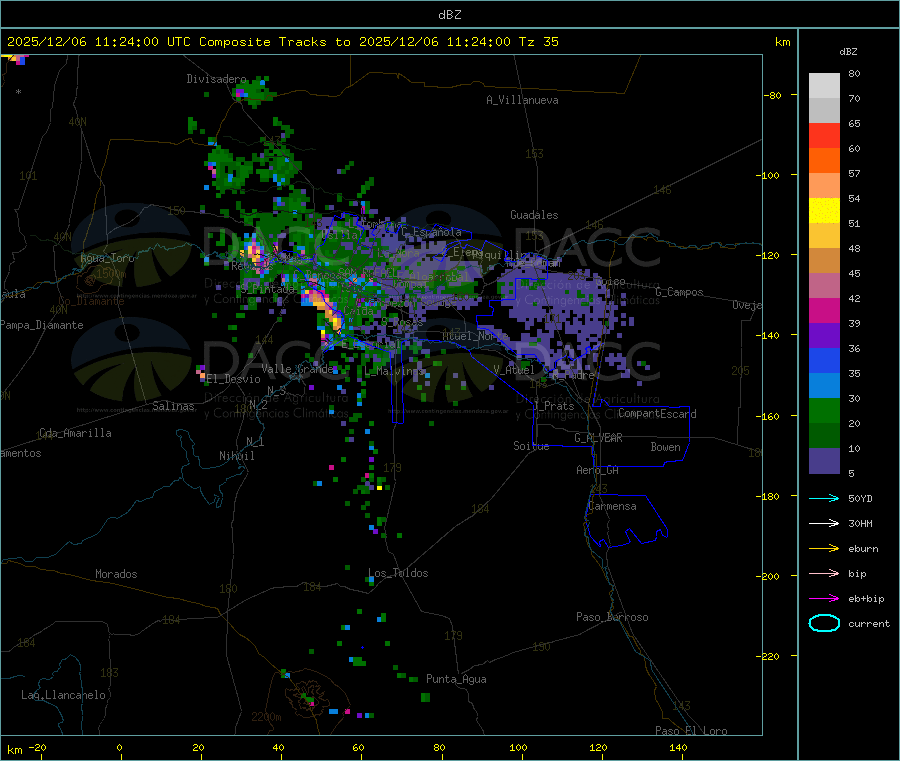Screen dimensions: 900x761
Task: Click the Salinas map label
Action: (x=173, y=406)
